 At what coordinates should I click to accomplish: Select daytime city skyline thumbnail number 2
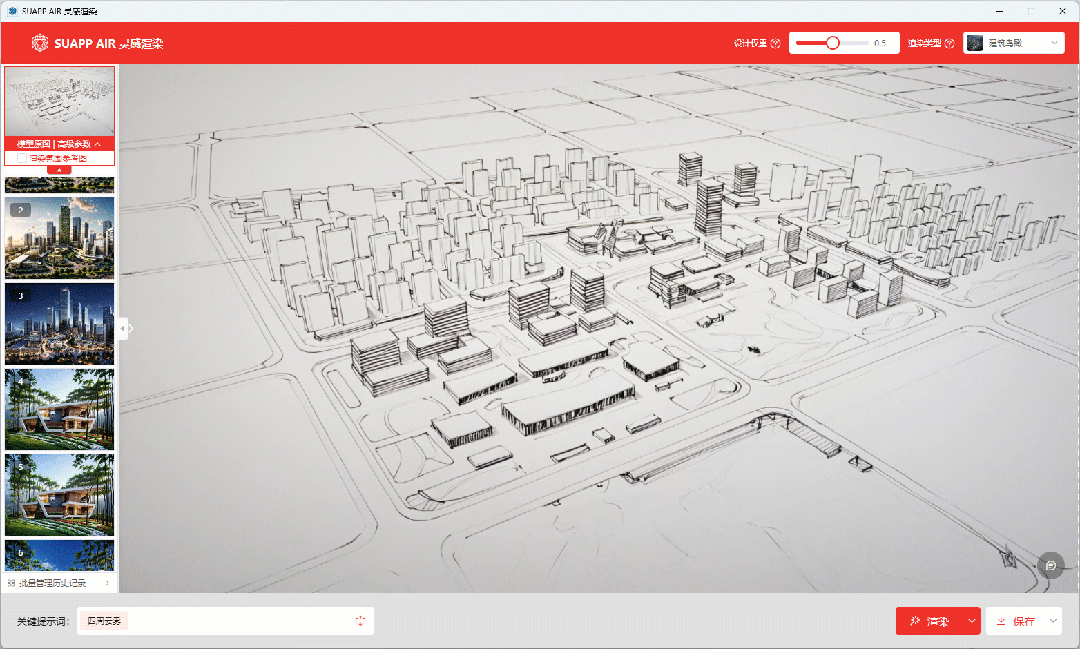coord(59,237)
